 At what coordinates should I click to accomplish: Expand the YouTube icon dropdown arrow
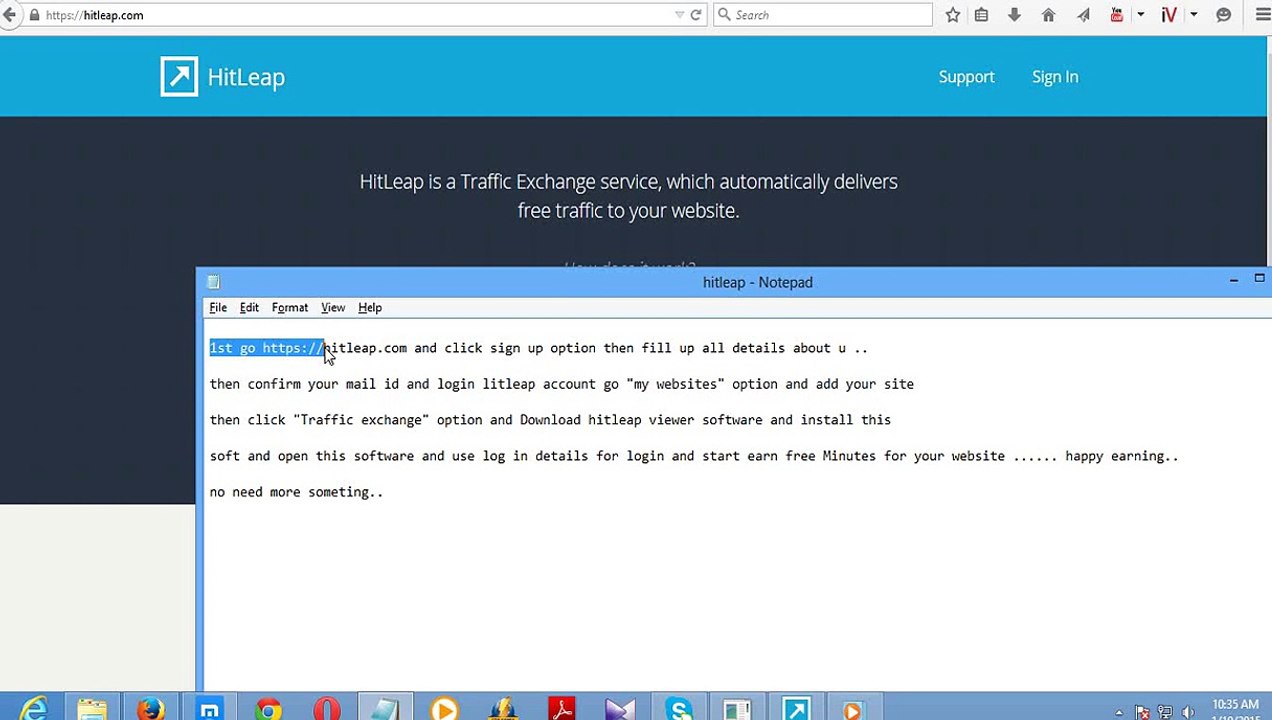point(1140,15)
